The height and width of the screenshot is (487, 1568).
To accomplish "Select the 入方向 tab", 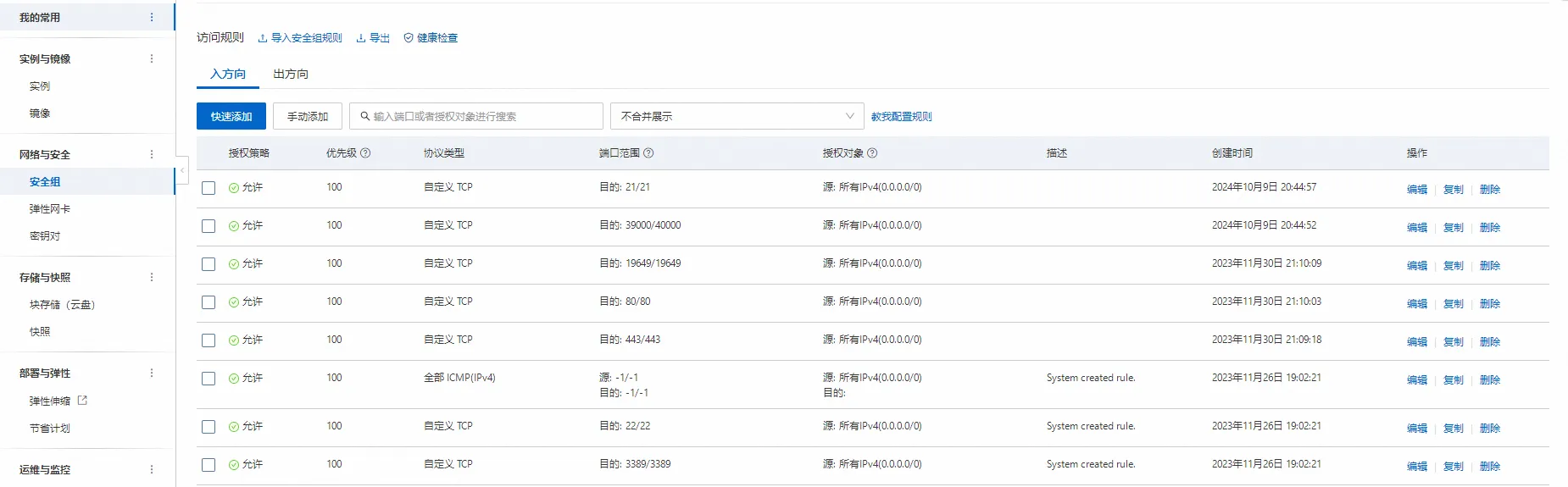I will click(x=228, y=74).
